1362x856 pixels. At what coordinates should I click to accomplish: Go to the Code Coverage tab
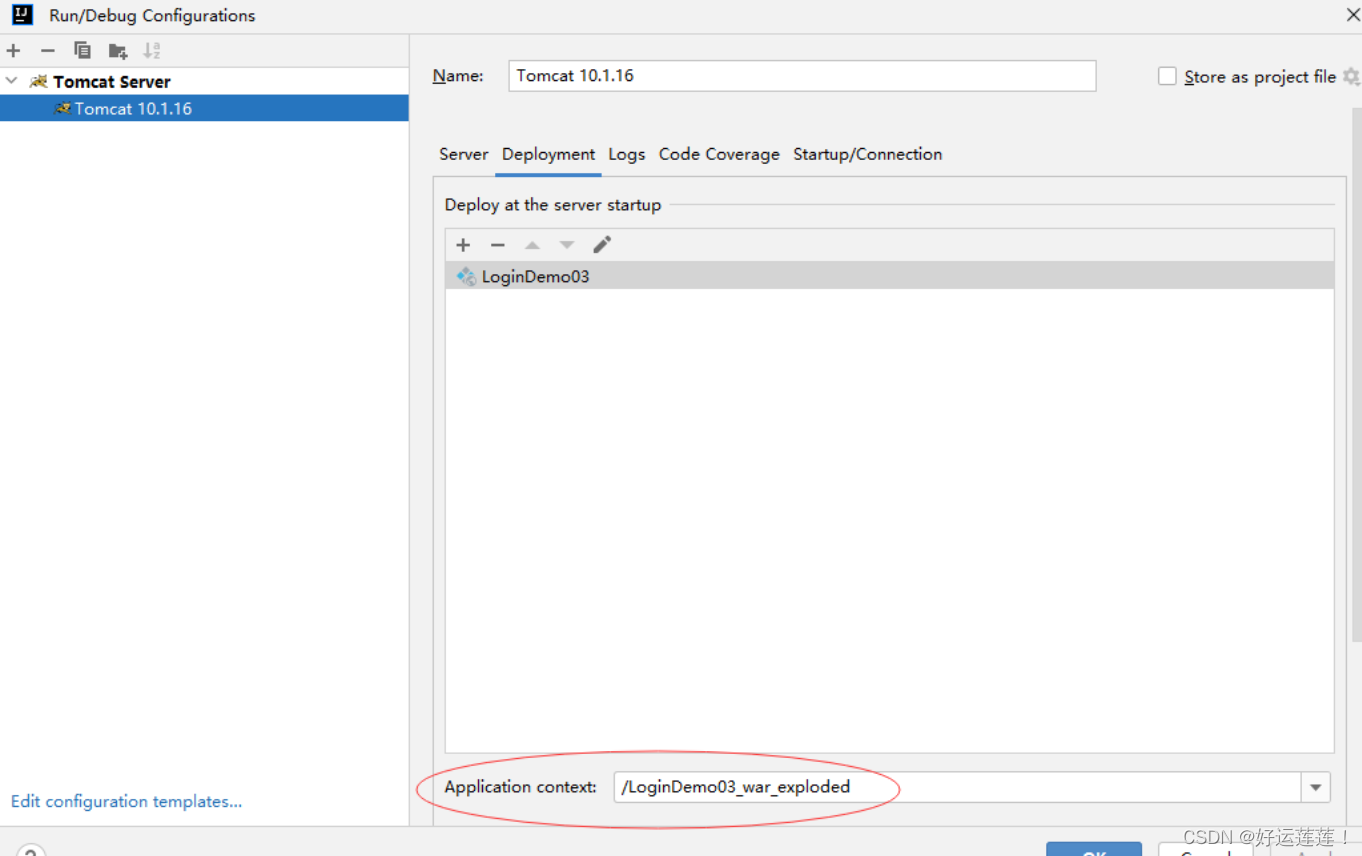coord(719,154)
